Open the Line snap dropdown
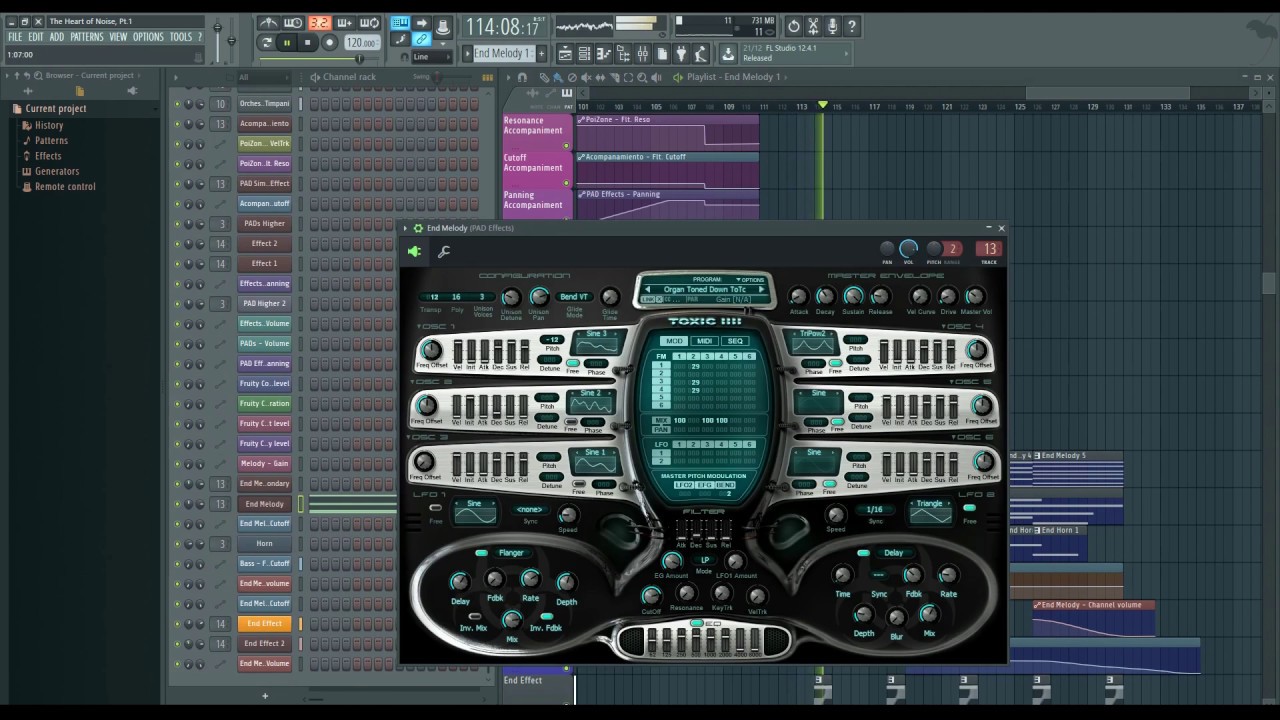 (434, 57)
